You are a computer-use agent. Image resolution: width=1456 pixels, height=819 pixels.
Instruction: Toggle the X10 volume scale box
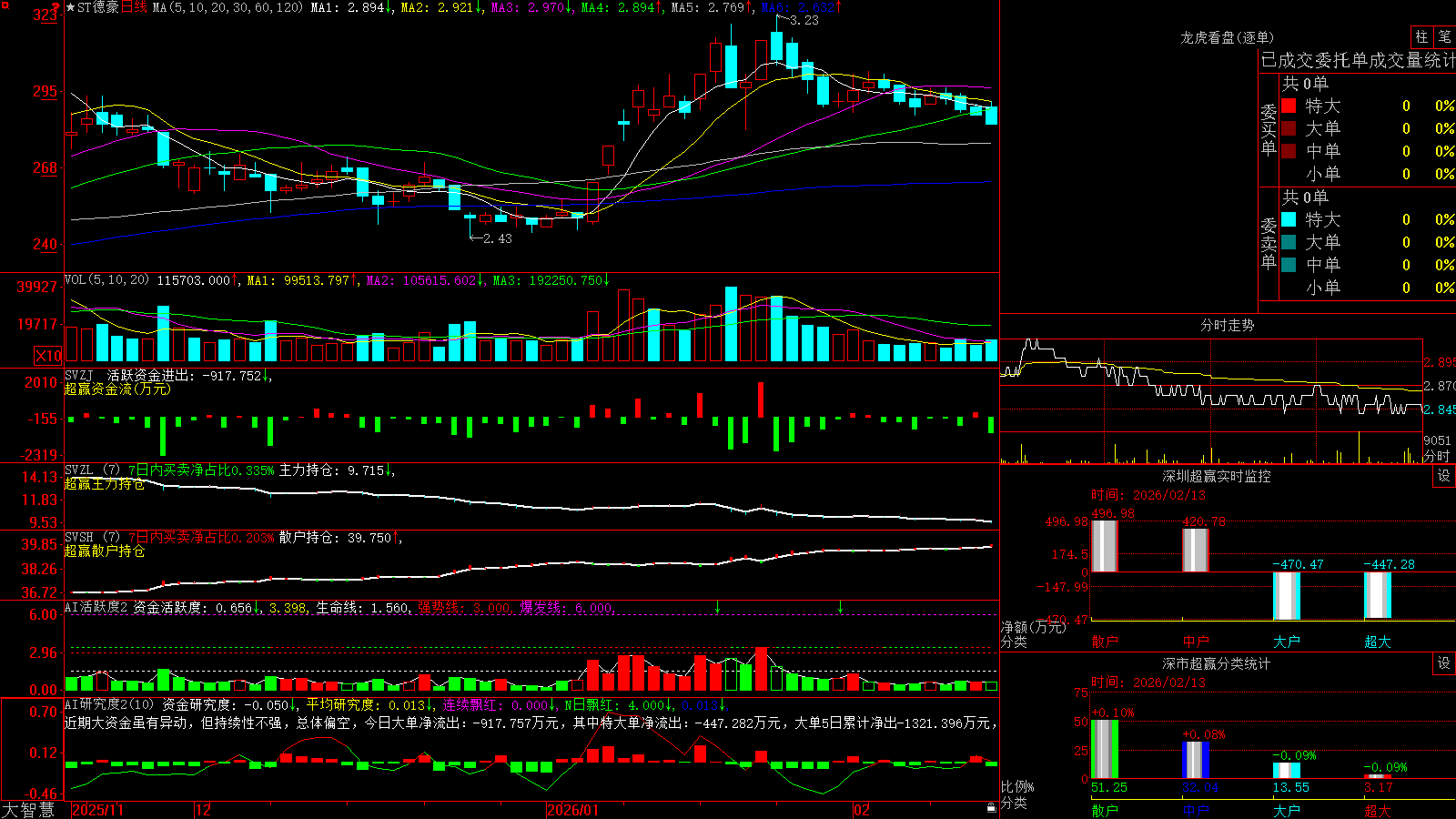(x=48, y=356)
